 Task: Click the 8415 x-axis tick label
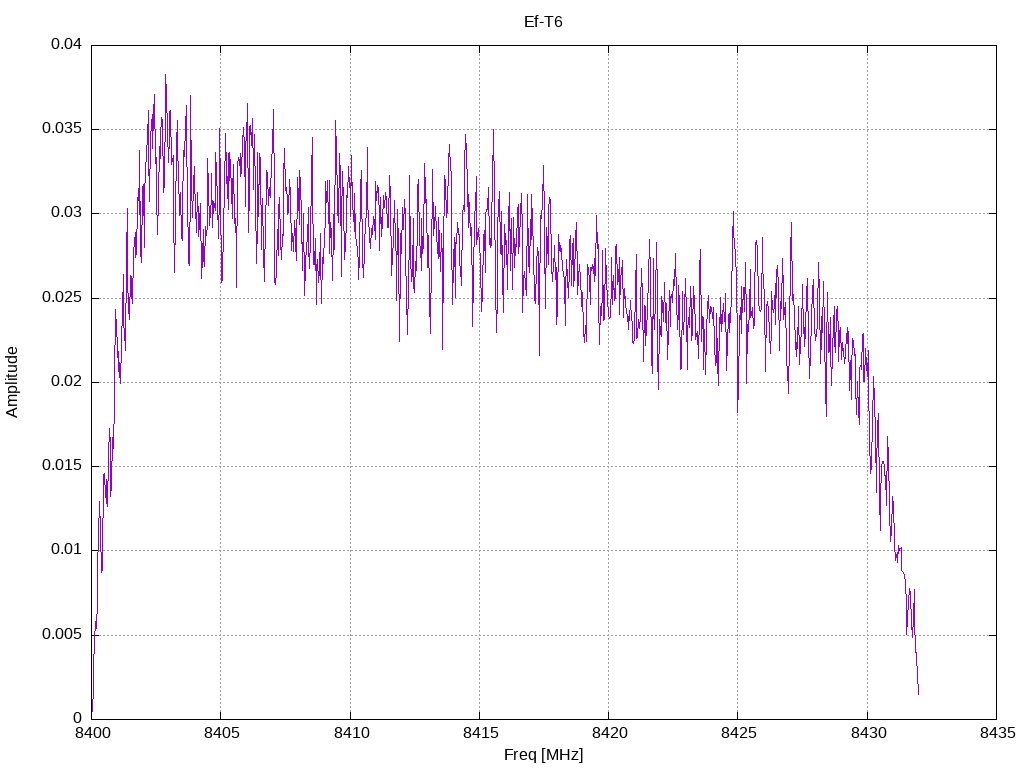point(480,733)
